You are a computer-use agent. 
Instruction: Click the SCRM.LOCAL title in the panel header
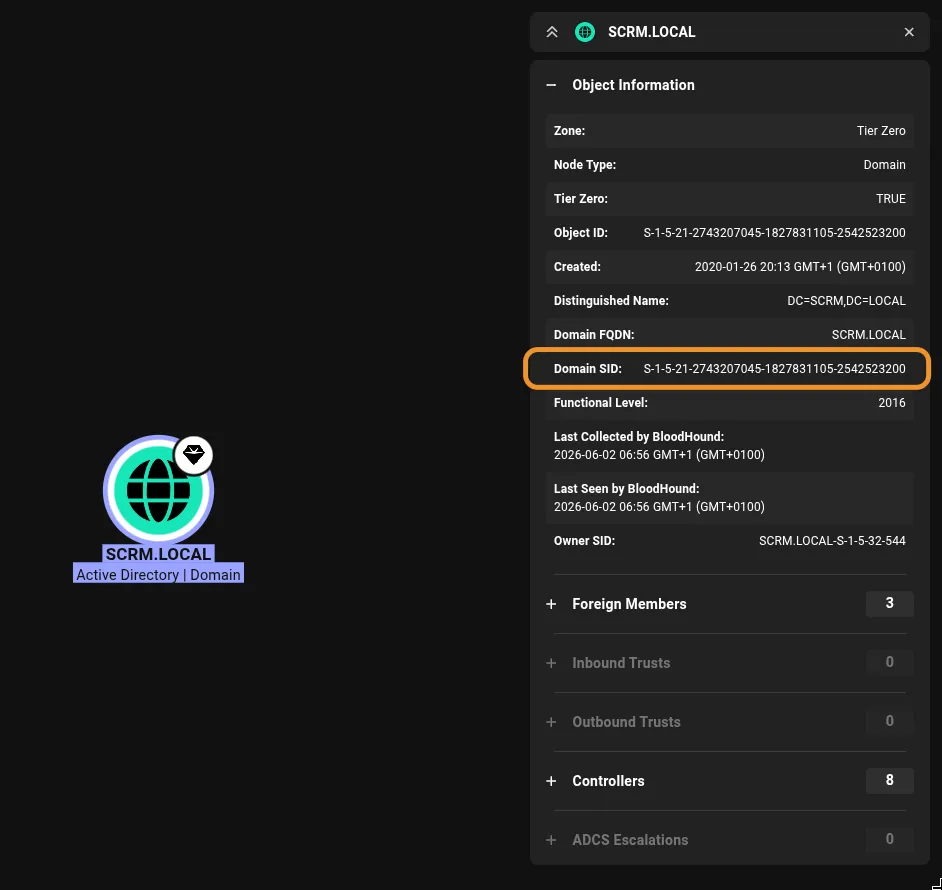651,32
